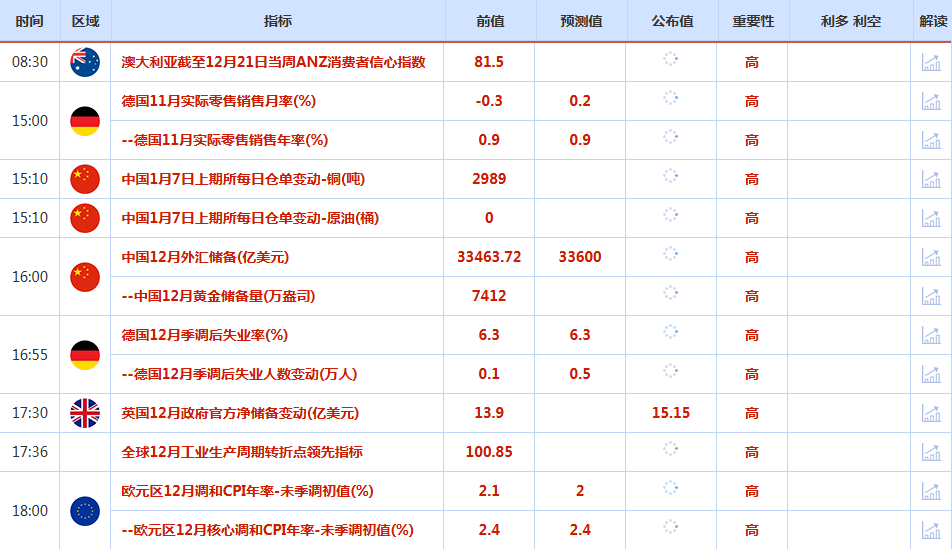Screen dimensions: 952x549
Task: Click chart icon for 德国11月实际零售销售月率 row
Action: [931, 101]
